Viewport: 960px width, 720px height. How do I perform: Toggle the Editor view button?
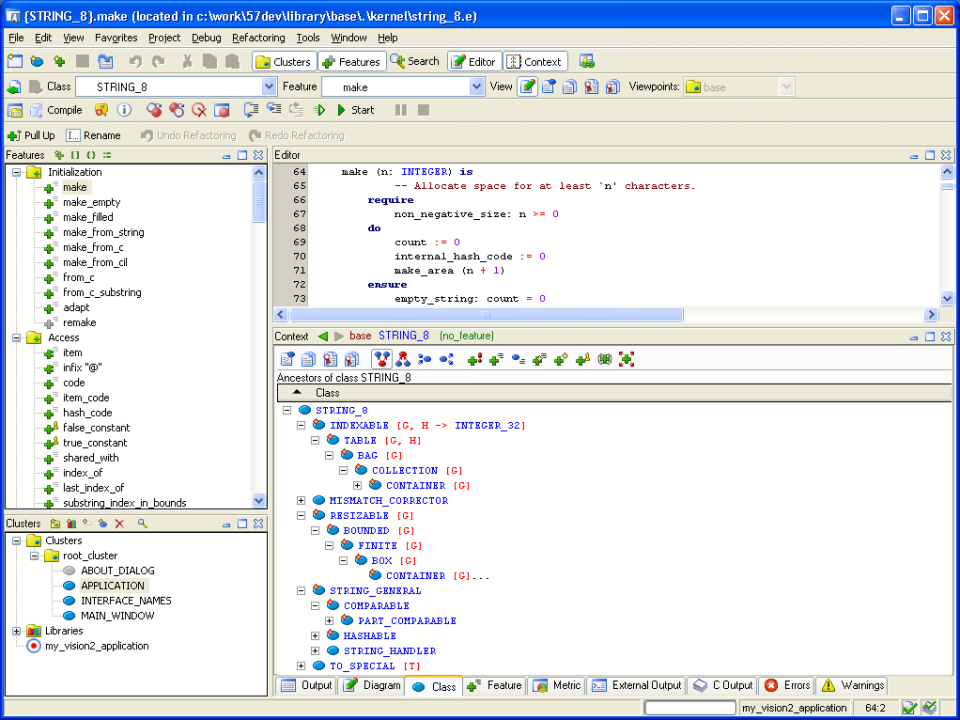coord(473,61)
